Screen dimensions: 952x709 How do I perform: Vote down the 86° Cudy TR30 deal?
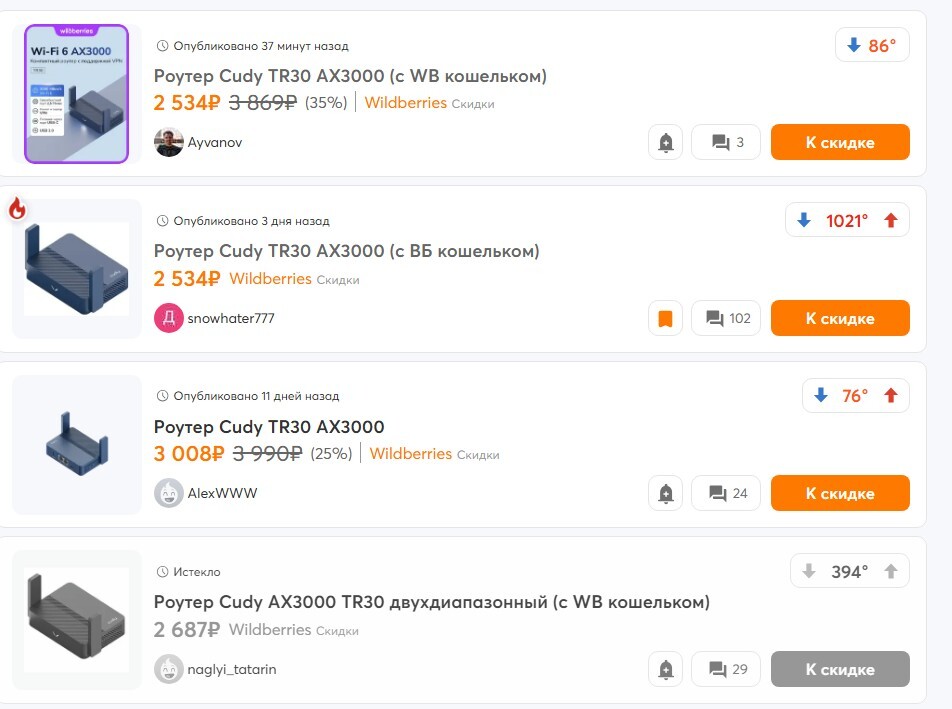point(853,45)
